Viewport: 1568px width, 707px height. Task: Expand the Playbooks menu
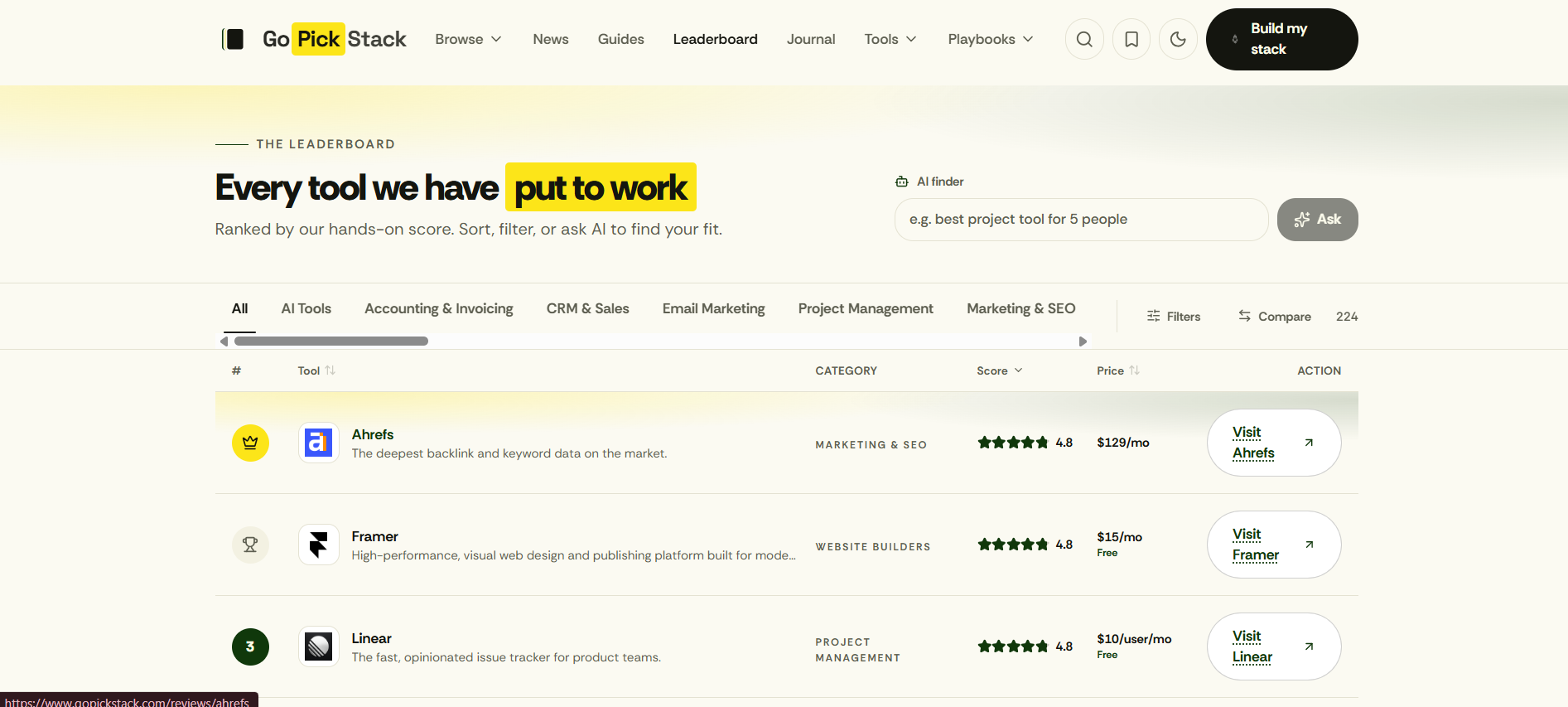click(x=991, y=39)
